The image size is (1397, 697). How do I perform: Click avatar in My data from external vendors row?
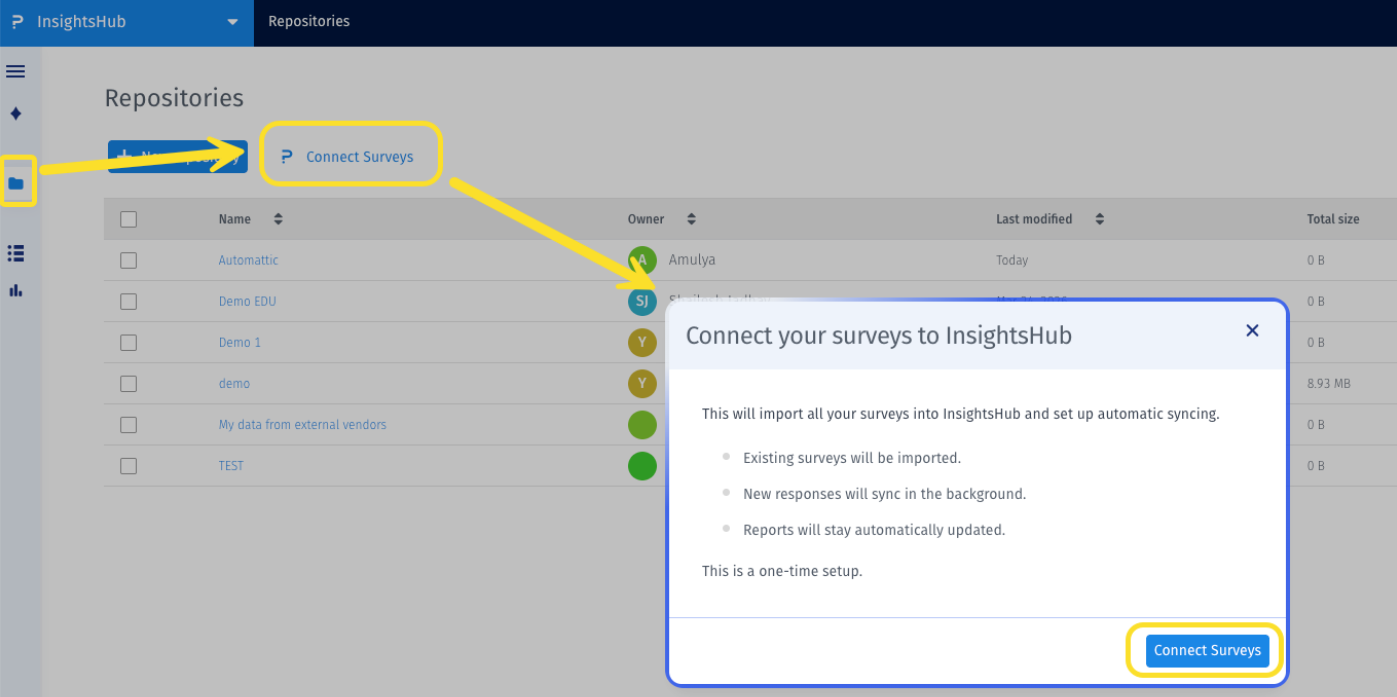click(642, 424)
